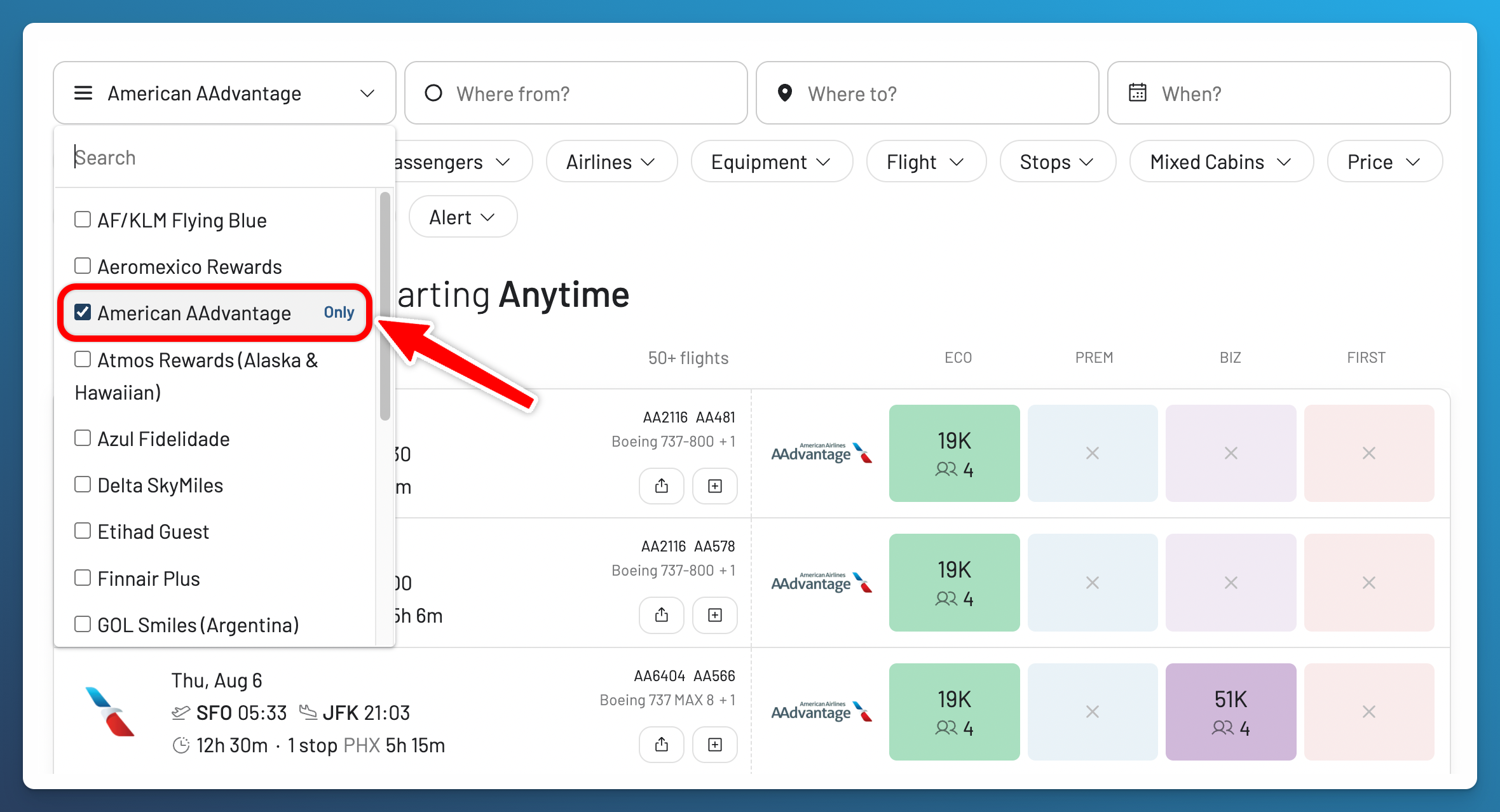Click the program Search input field
1500x812 pixels.
(x=224, y=157)
